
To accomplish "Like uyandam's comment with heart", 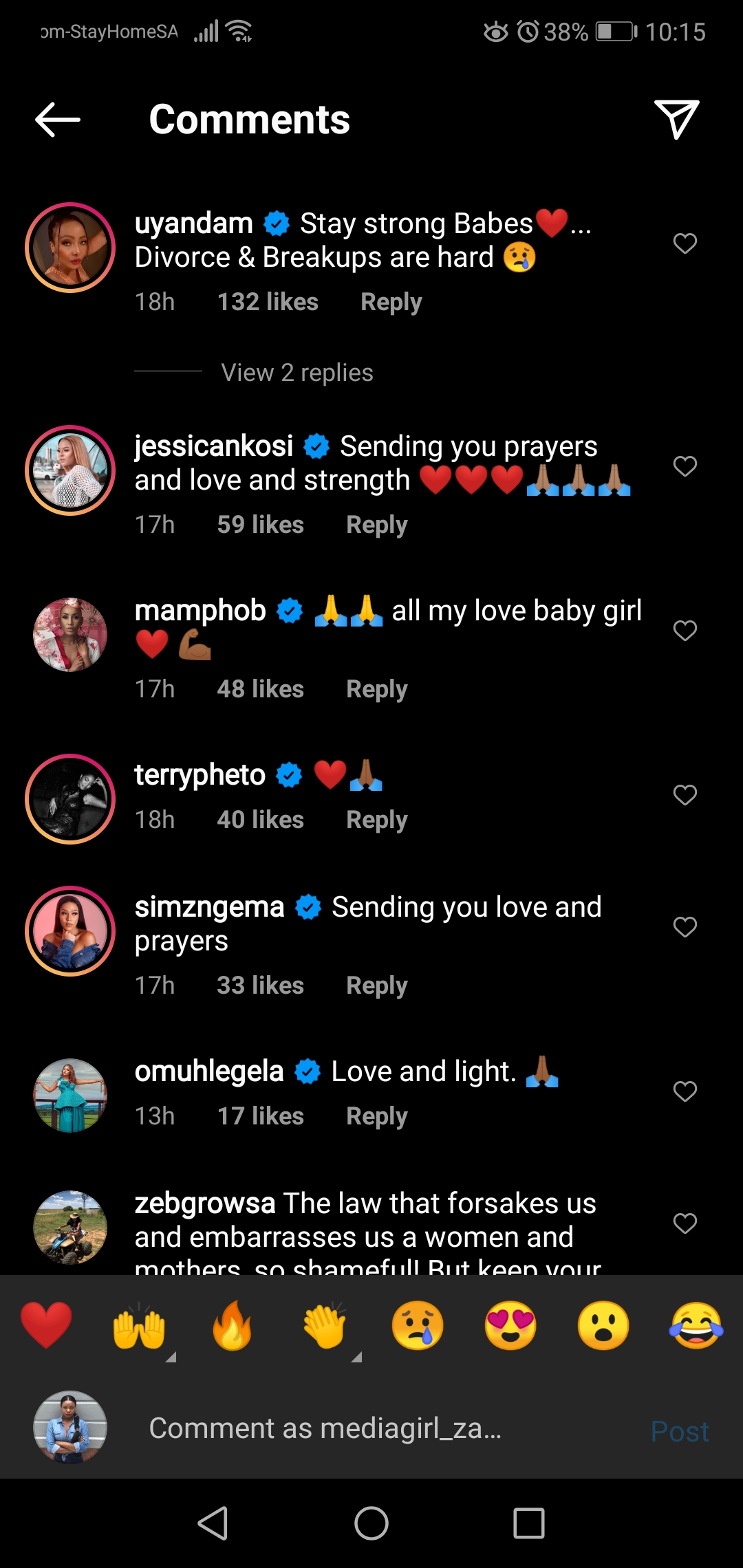I will click(x=685, y=243).
